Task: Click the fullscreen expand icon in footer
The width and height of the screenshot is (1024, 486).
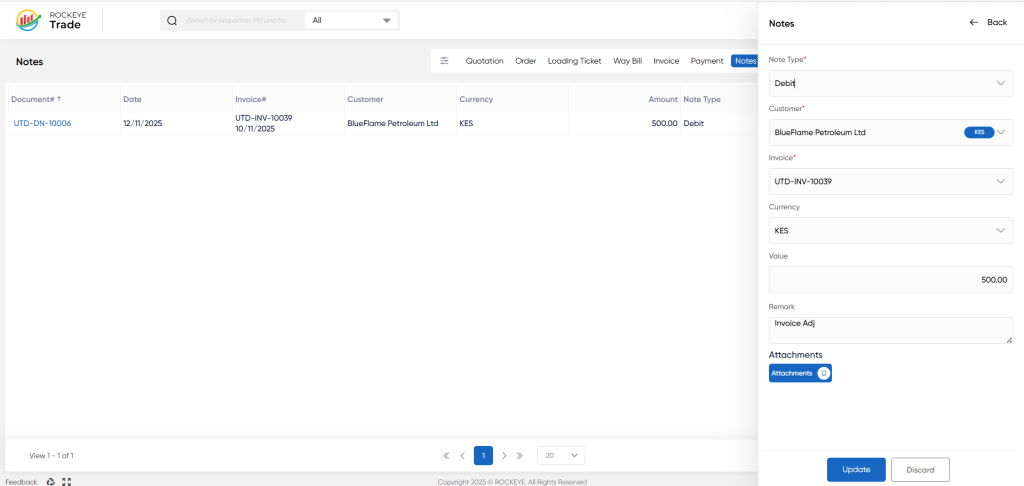Action: pyautogui.click(x=66, y=482)
